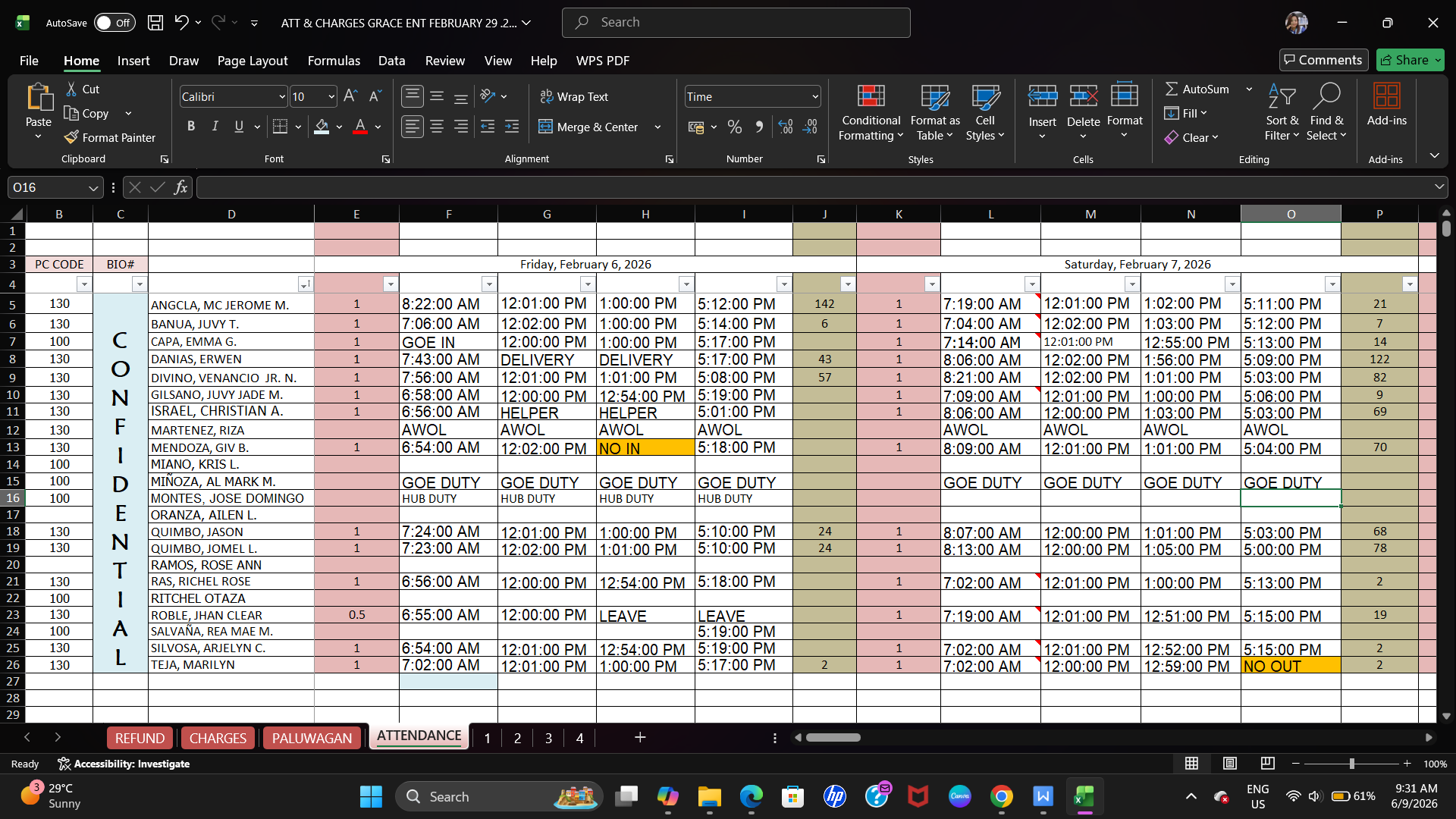Switch to Page Break Preview view
Screen dimensions: 1456x819
point(1267,764)
